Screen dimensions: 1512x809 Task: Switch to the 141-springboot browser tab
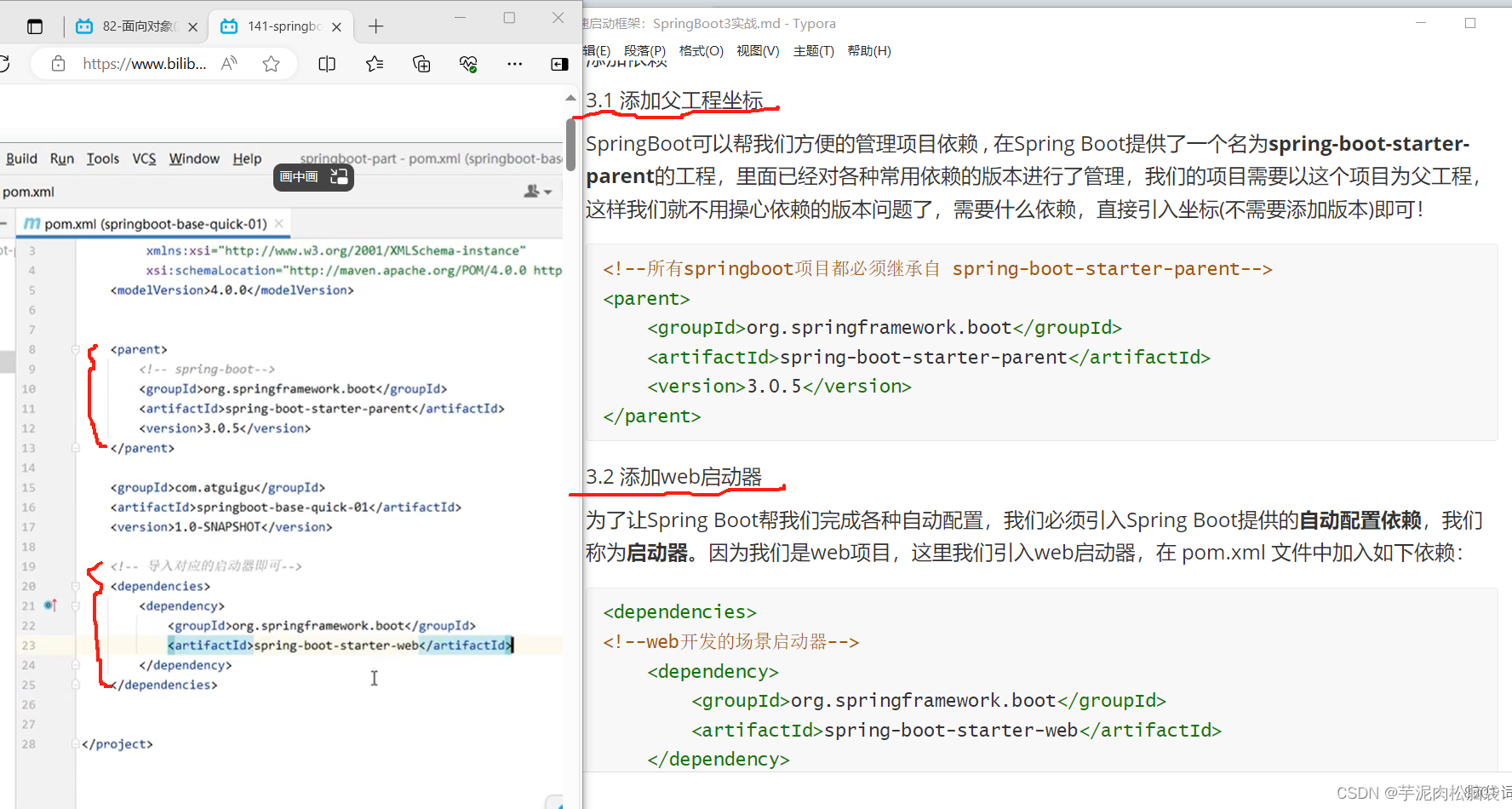click(x=280, y=26)
